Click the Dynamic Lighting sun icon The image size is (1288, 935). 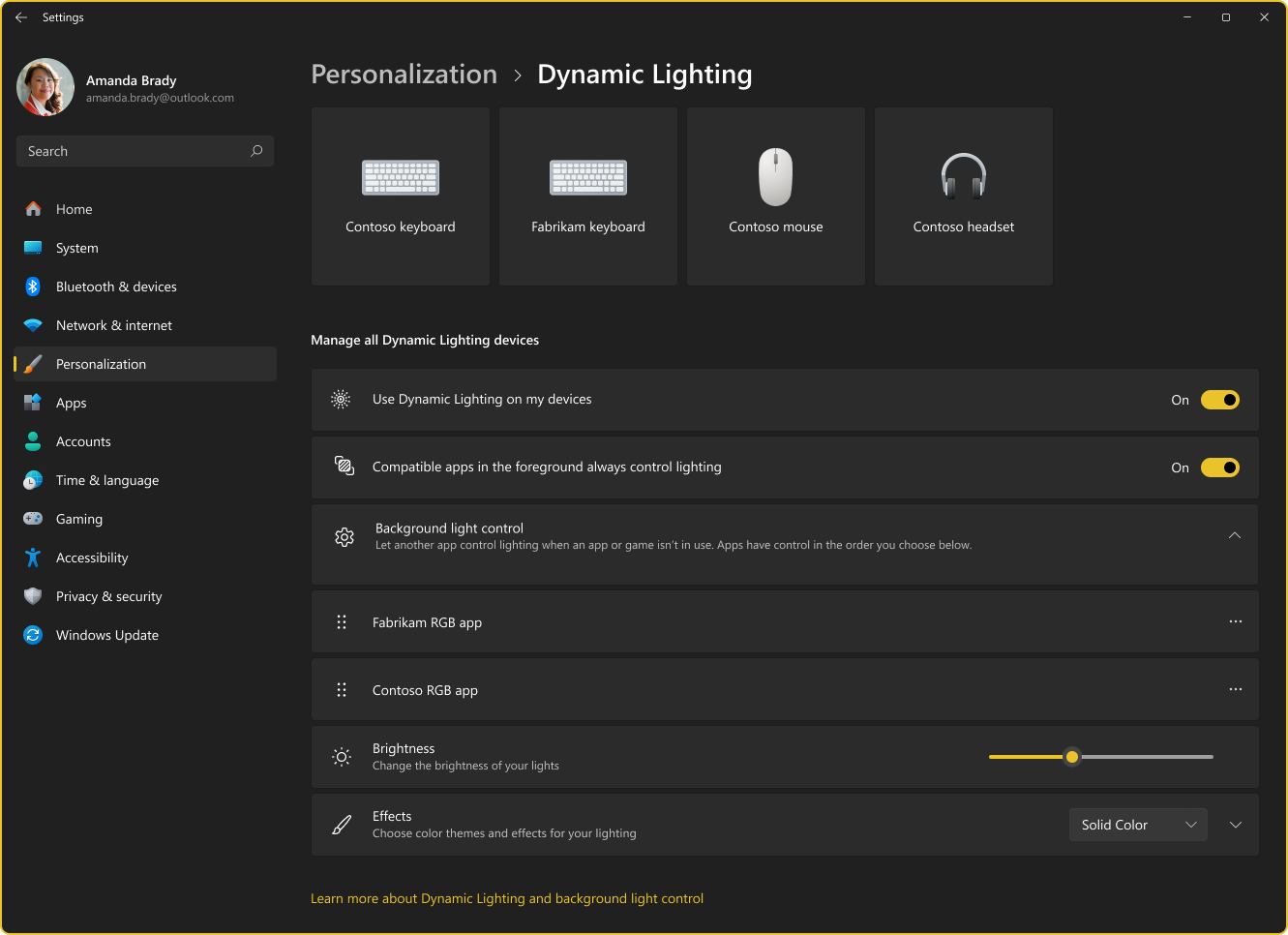tap(341, 399)
